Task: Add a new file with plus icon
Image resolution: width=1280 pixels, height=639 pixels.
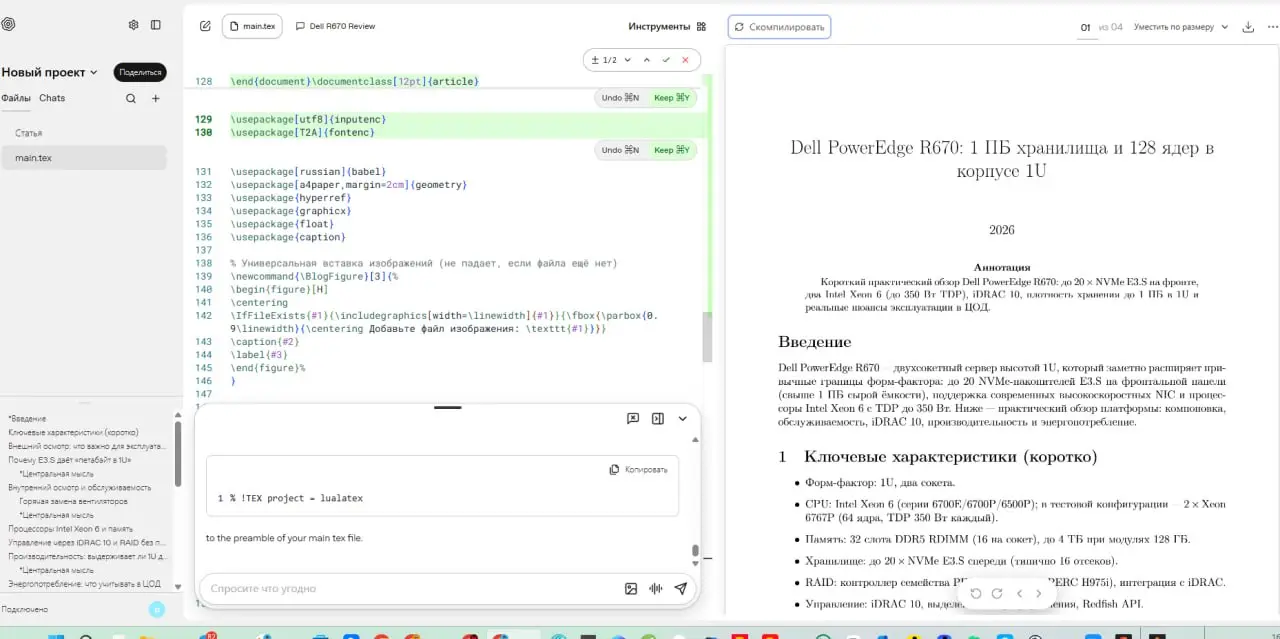Action: click(155, 98)
